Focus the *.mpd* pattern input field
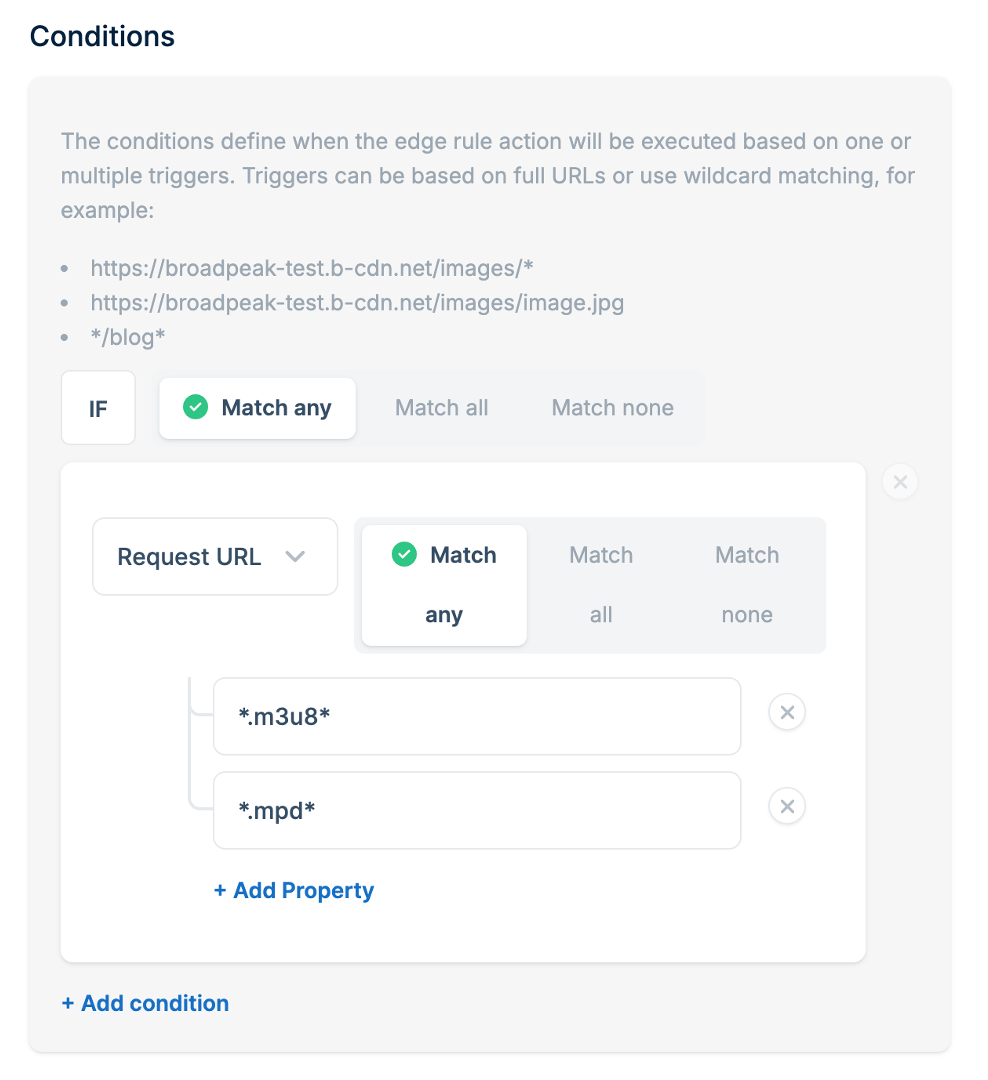 pos(477,810)
